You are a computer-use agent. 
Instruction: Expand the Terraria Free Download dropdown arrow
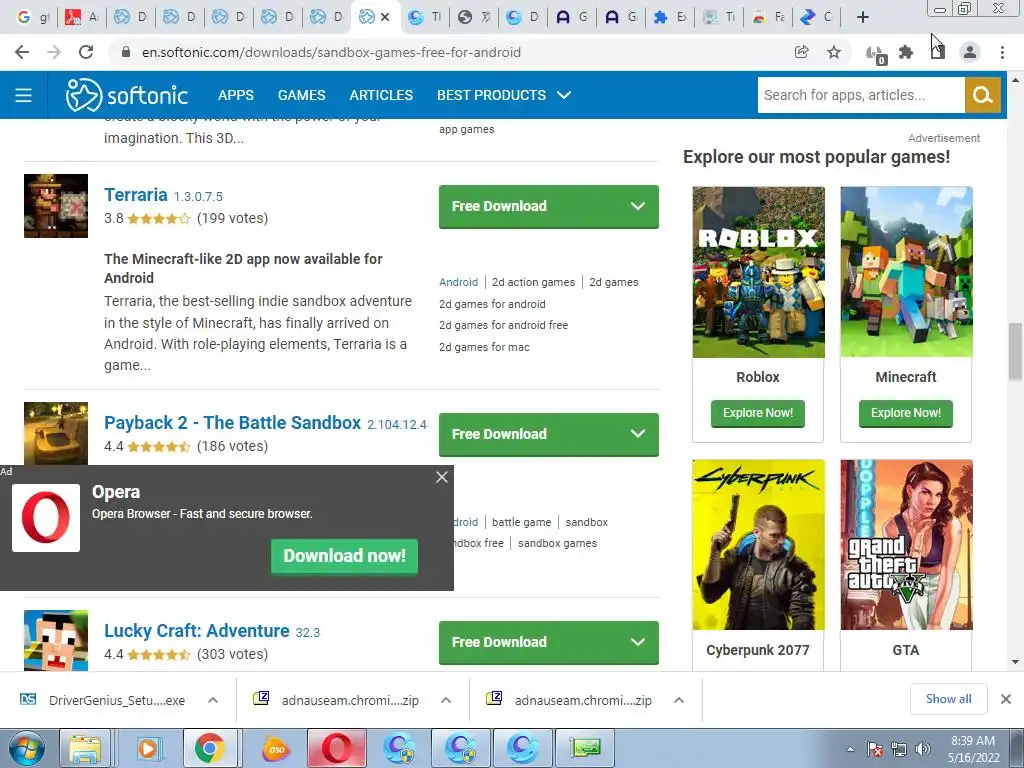point(637,206)
